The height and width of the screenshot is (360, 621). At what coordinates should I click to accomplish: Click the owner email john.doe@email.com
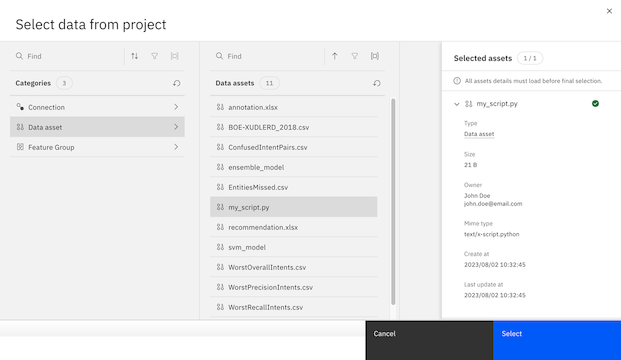pyautogui.click(x=493, y=204)
